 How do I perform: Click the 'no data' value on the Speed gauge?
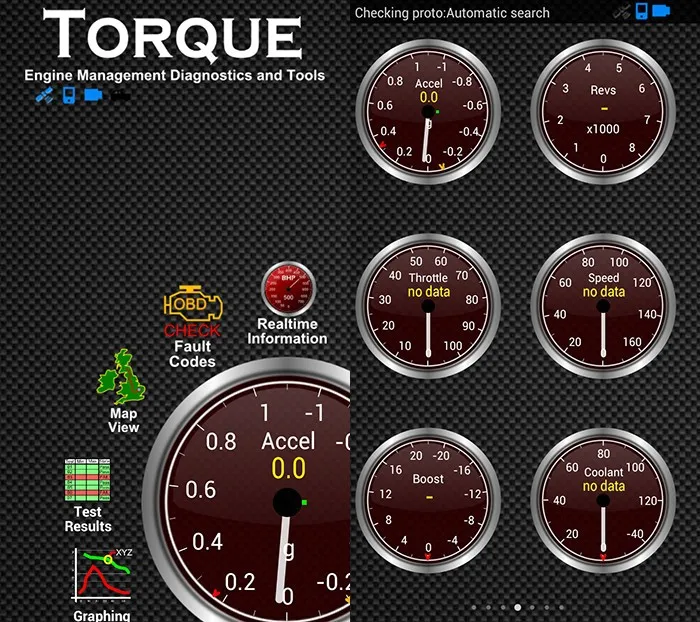[x=604, y=292]
